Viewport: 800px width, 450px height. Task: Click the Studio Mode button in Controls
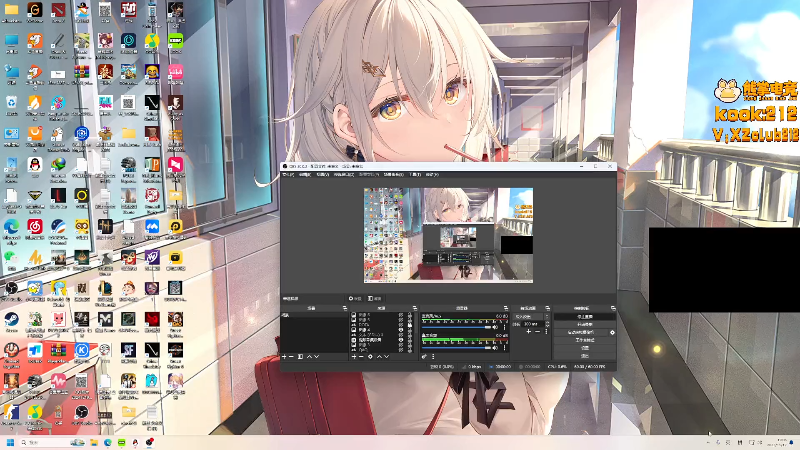pos(585,340)
